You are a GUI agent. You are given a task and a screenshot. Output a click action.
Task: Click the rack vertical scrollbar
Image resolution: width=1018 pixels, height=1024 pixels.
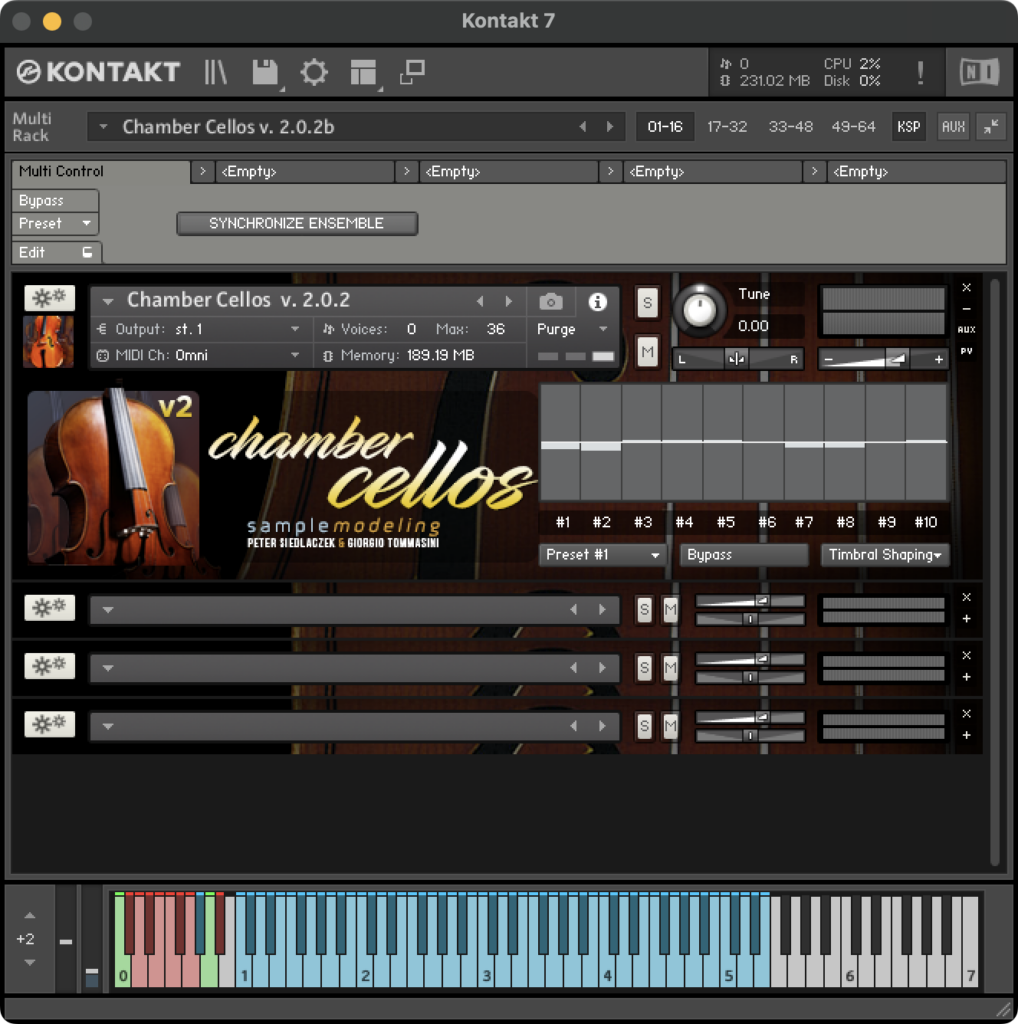(x=994, y=572)
